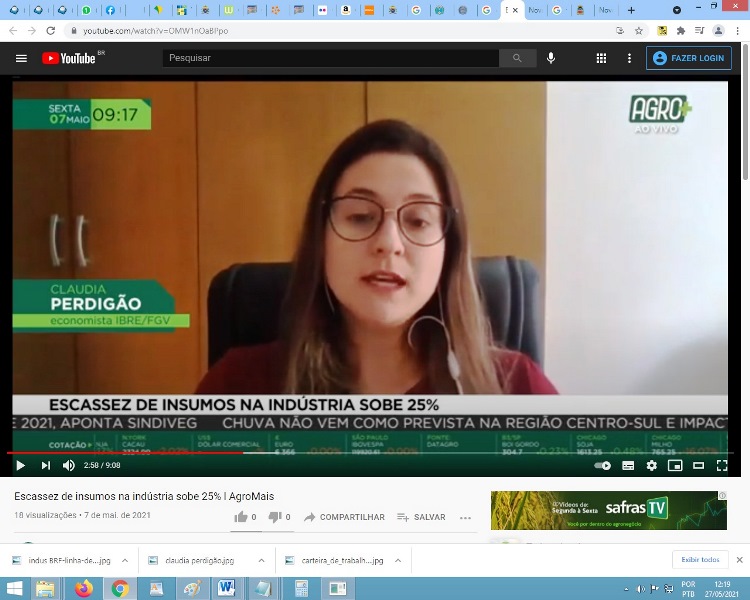Close the active YouTube tab
The image size is (750, 600).
pos(516,10)
